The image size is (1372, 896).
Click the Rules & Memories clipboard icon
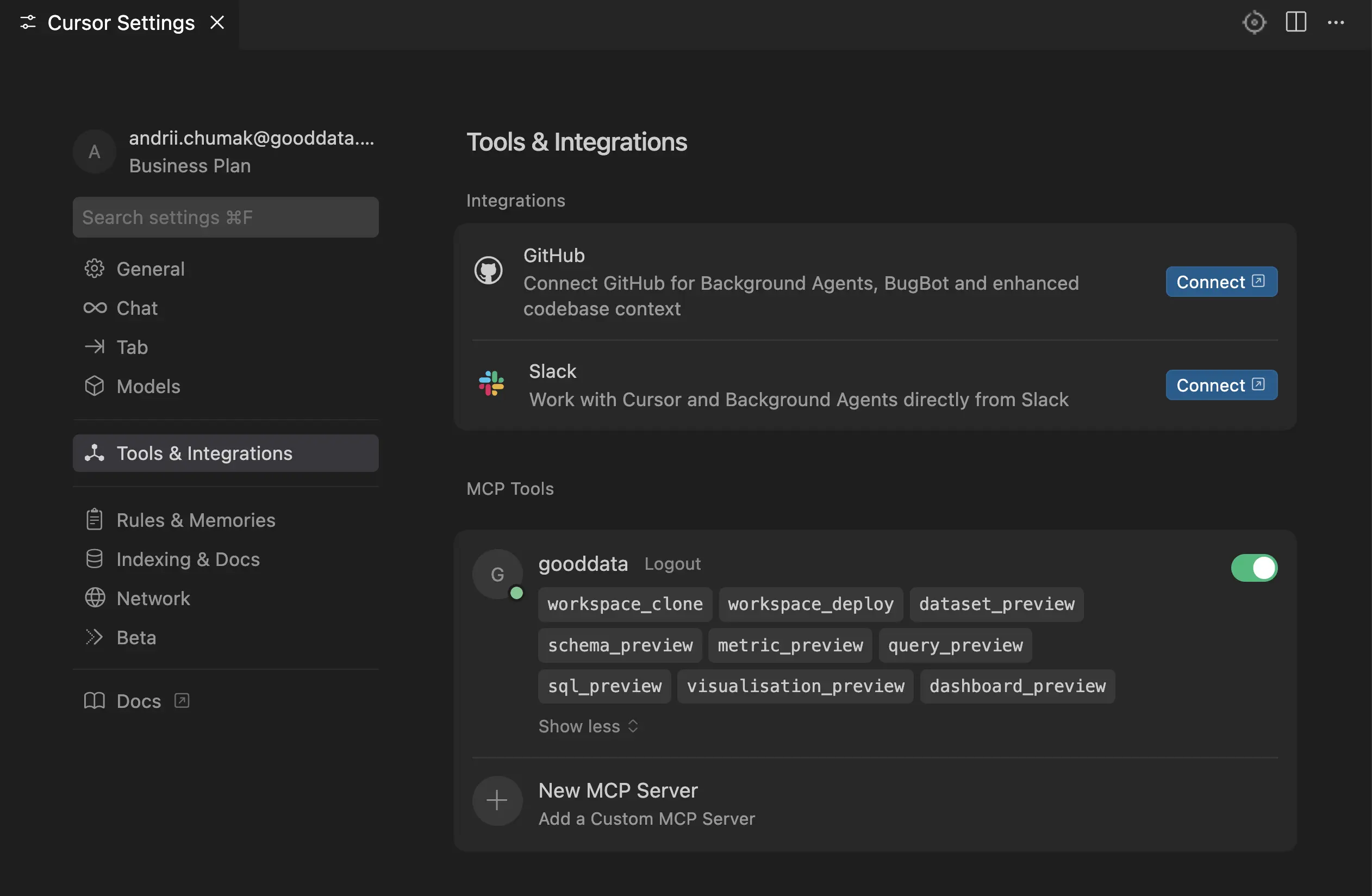click(x=94, y=520)
